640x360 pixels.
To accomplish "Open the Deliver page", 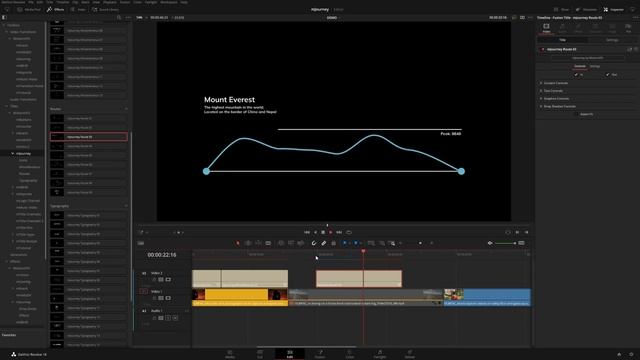I will (410, 354).
